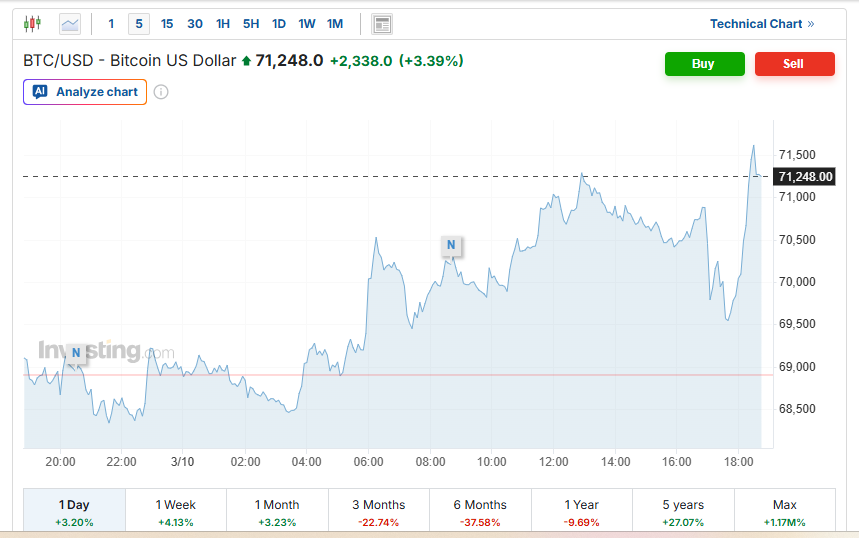Viewport: 859px width, 538px height.
Task: Click the Investing.com watermark logo
Action: [x=106, y=351]
